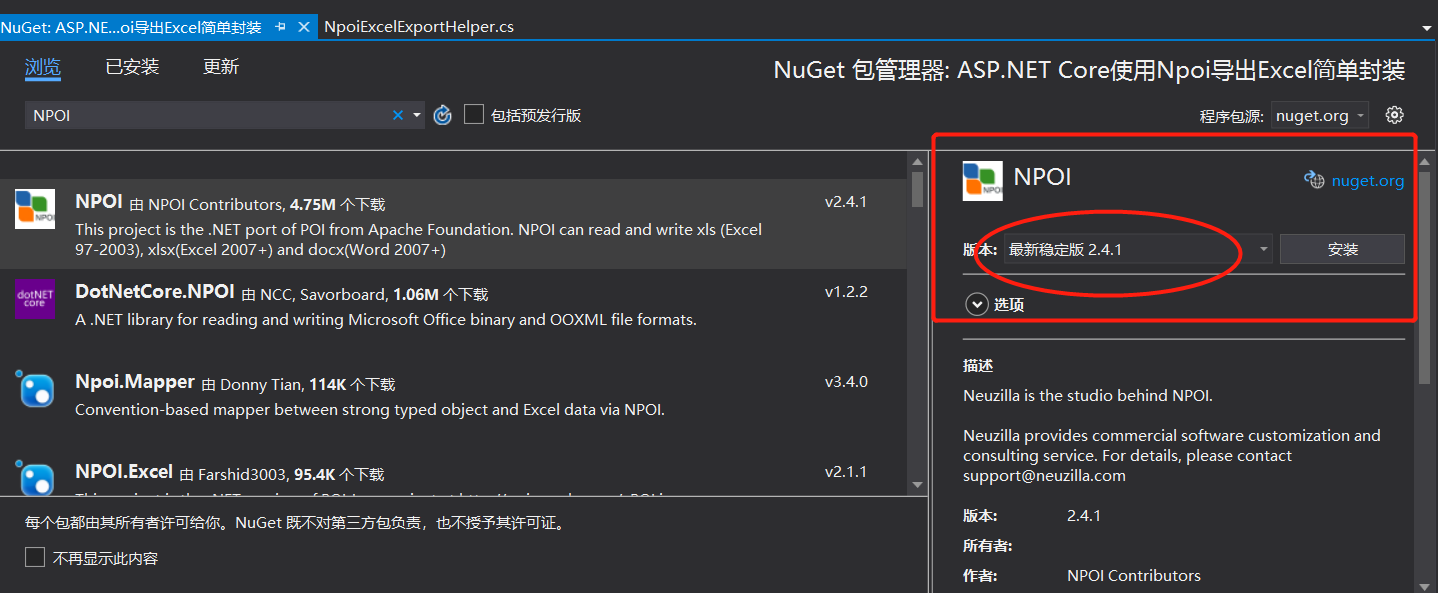Click the globe icon beside nuget.org
Viewport: 1438px width, 593px height.
[1313, 180]
